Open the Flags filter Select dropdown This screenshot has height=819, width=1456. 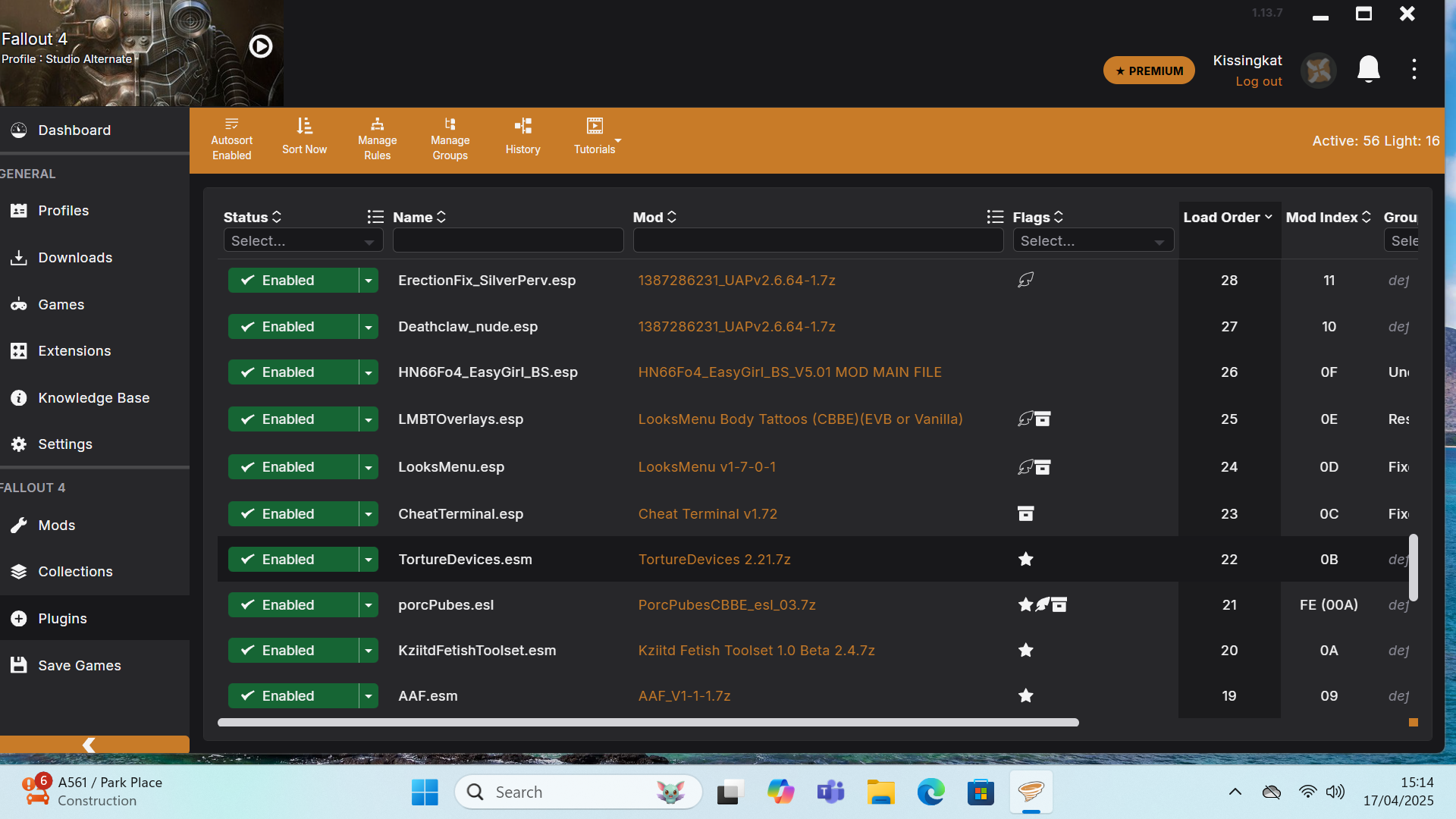(x=1093, y=240)
